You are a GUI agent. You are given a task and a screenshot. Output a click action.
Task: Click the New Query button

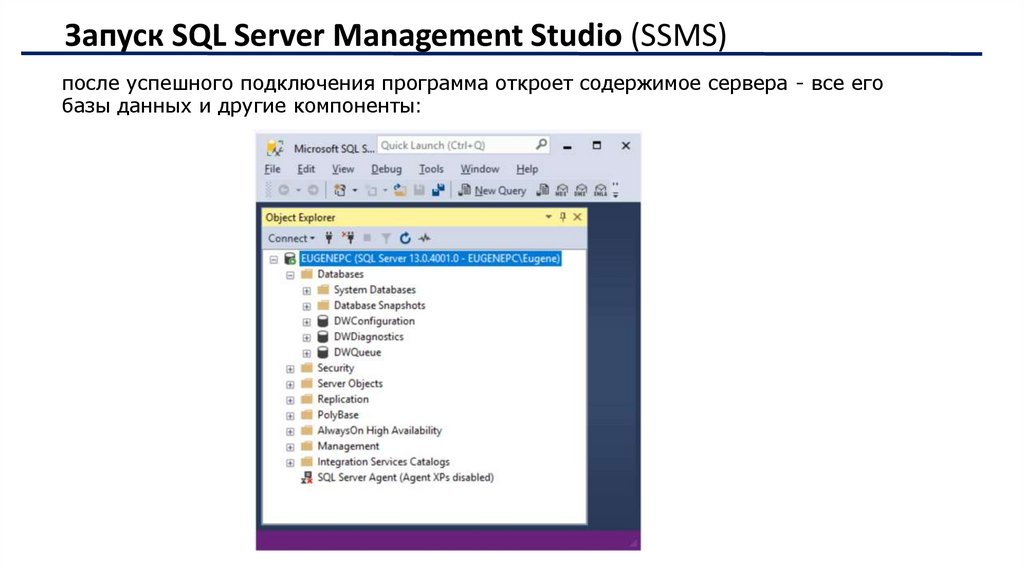pos(492,190)
